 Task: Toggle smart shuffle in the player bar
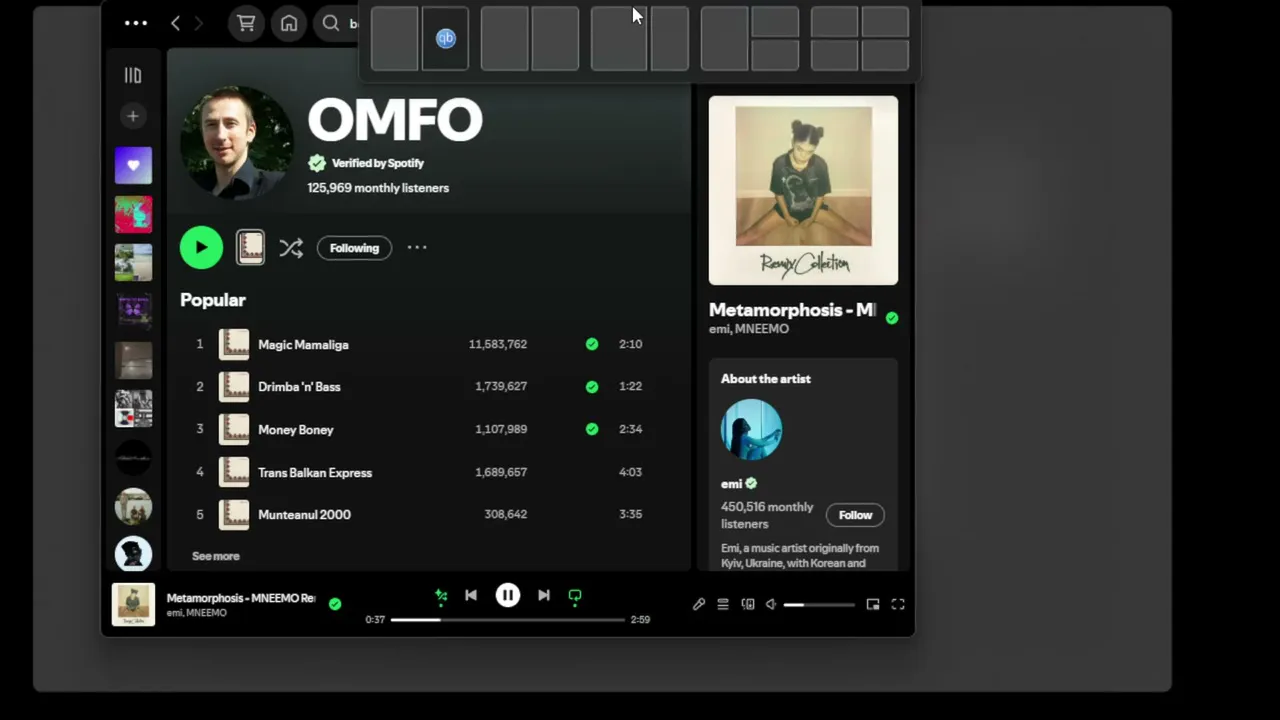441,596
